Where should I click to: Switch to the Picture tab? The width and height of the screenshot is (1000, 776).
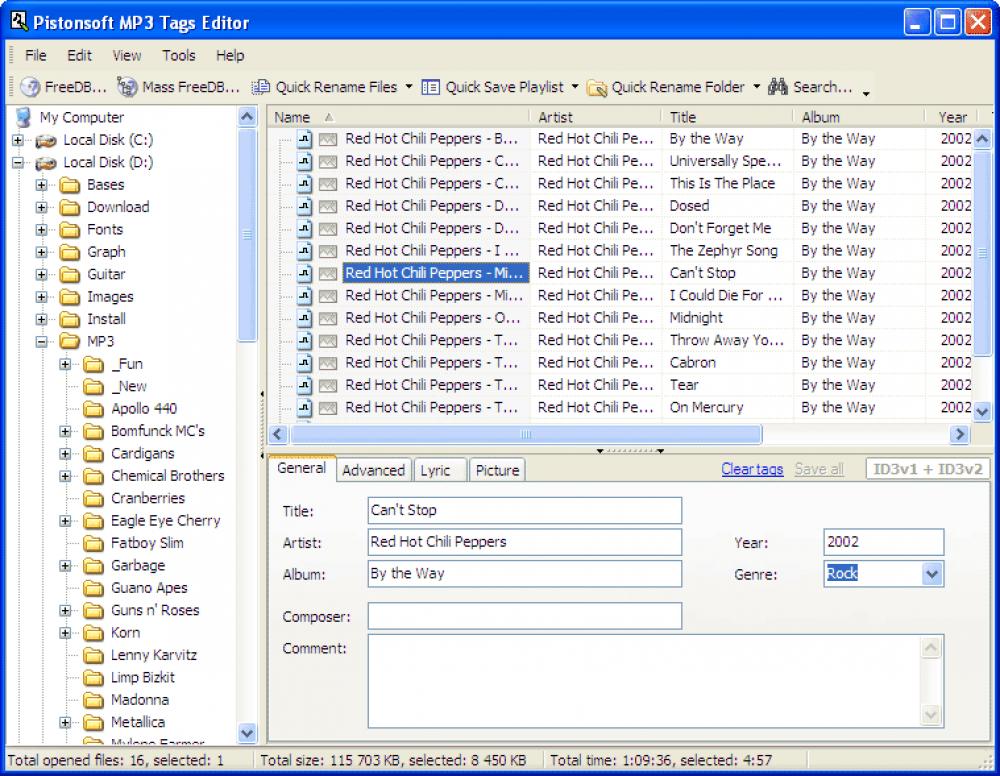tap(496, 469)
